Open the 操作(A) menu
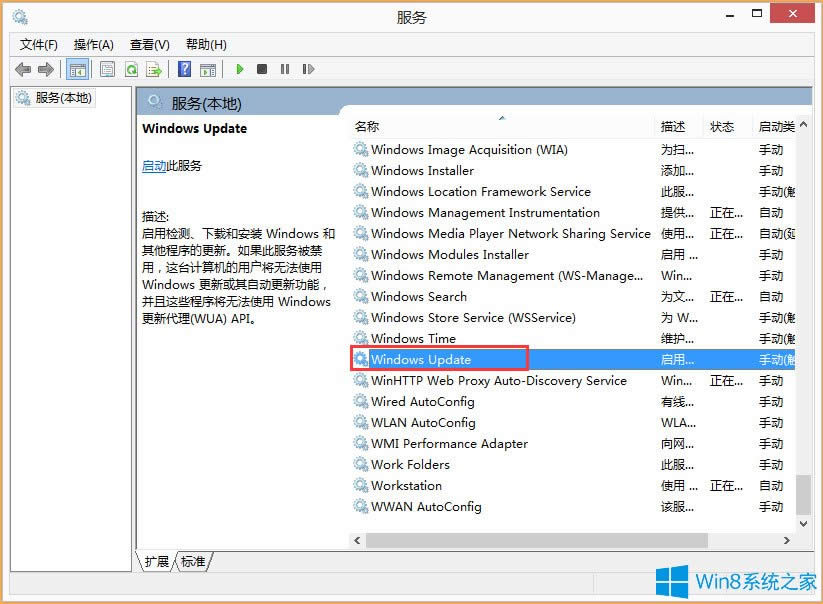This screenshot has height=604, width=823. click(93, 44)
